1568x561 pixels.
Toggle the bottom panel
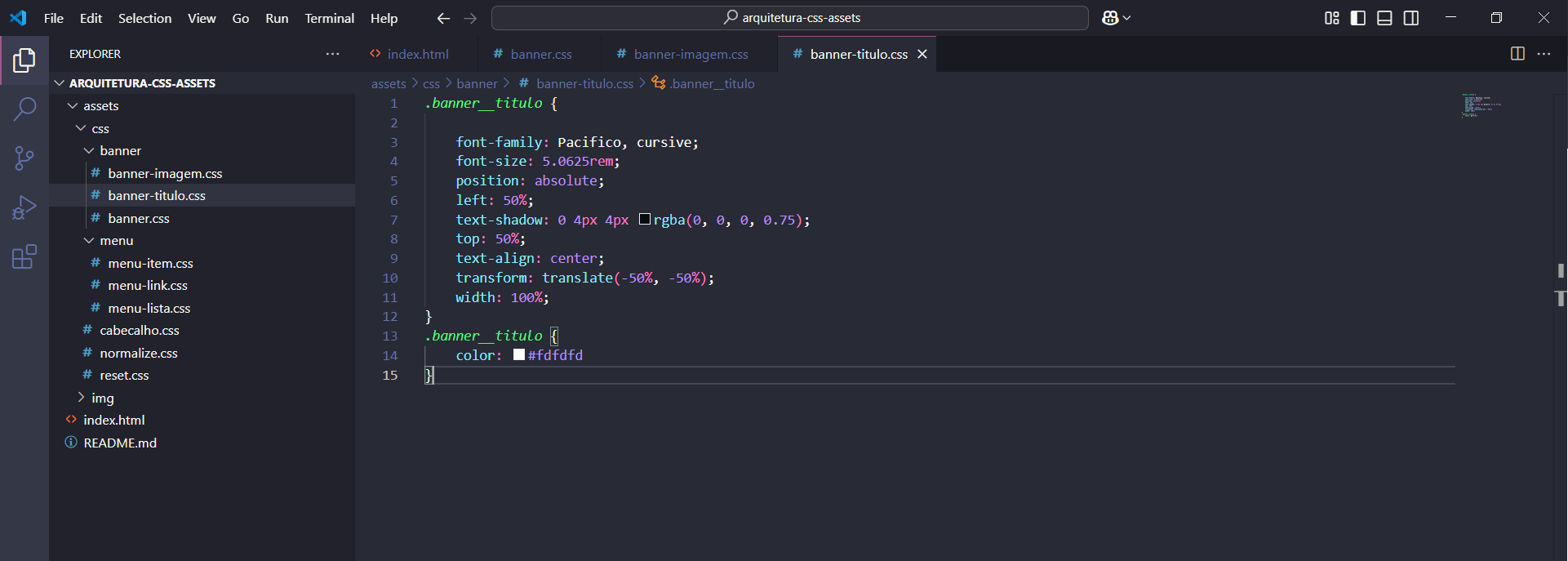point(1384,18)
